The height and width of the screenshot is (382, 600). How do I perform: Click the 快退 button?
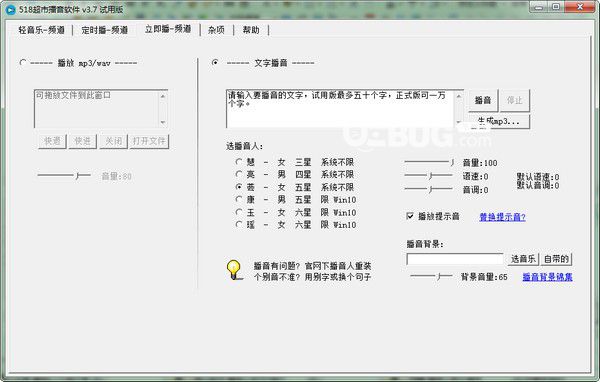pos(52,141)
